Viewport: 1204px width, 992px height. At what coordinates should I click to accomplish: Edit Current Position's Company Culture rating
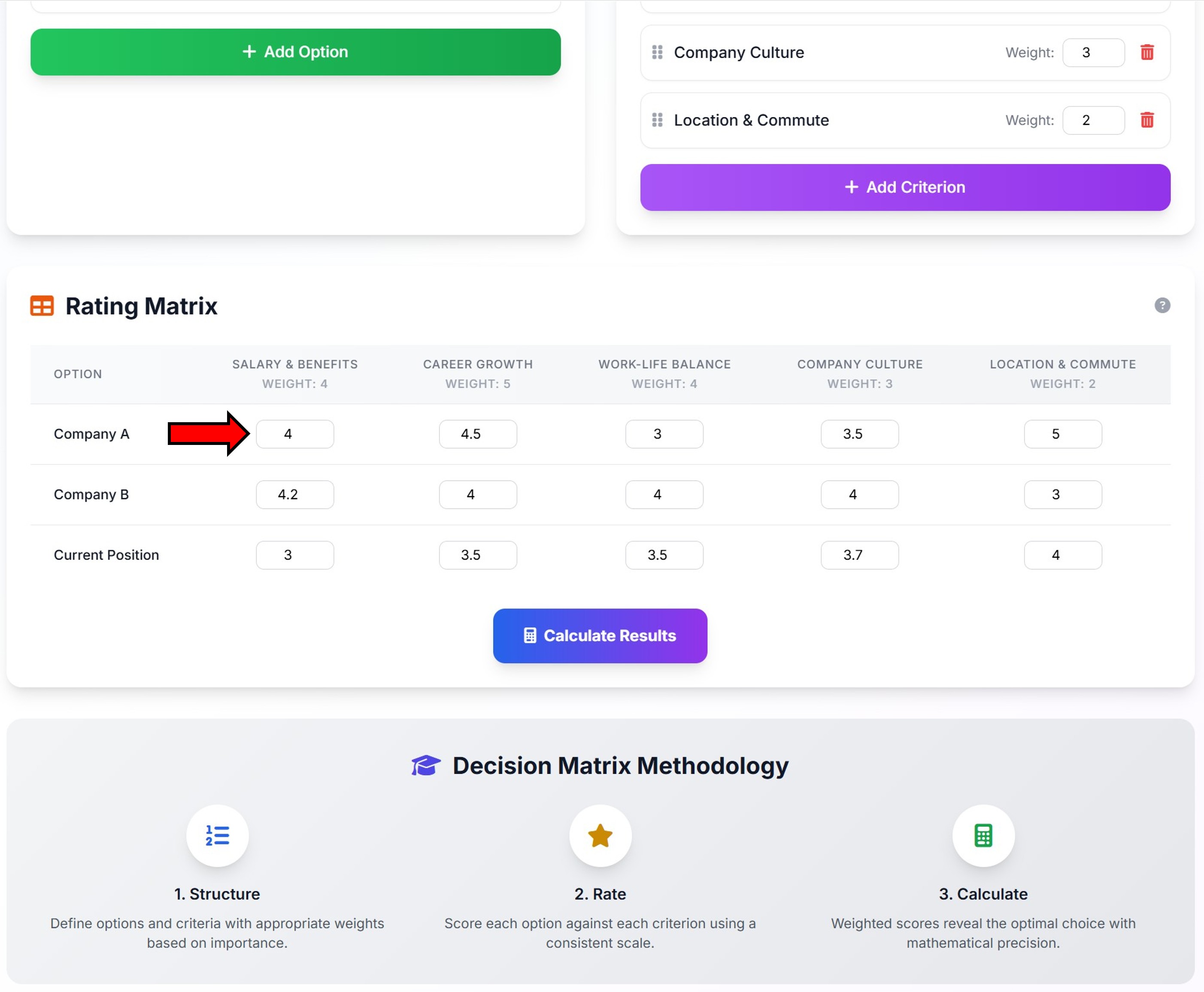859,554
